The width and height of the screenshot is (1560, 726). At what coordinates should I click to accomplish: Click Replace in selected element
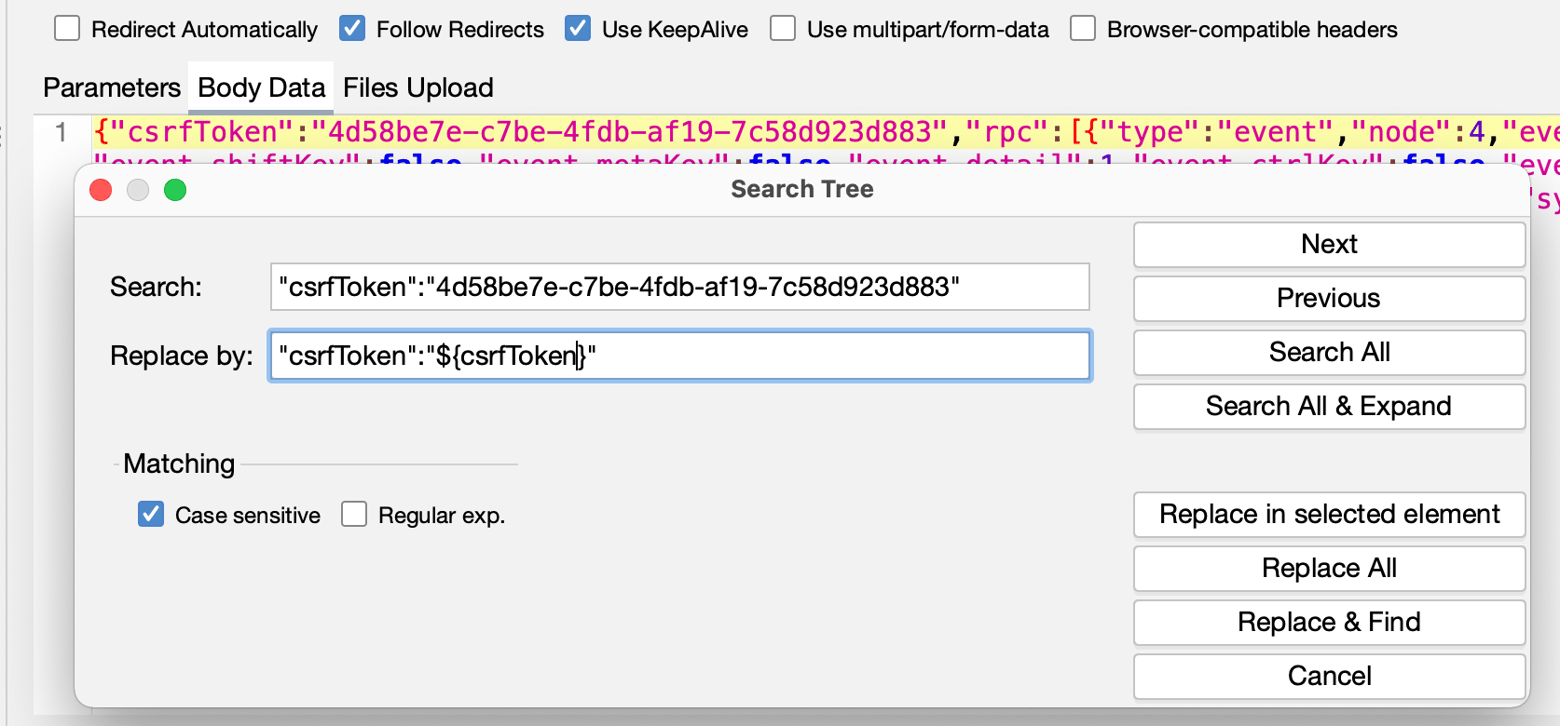pyautogui.click(x=1328, y=514)
